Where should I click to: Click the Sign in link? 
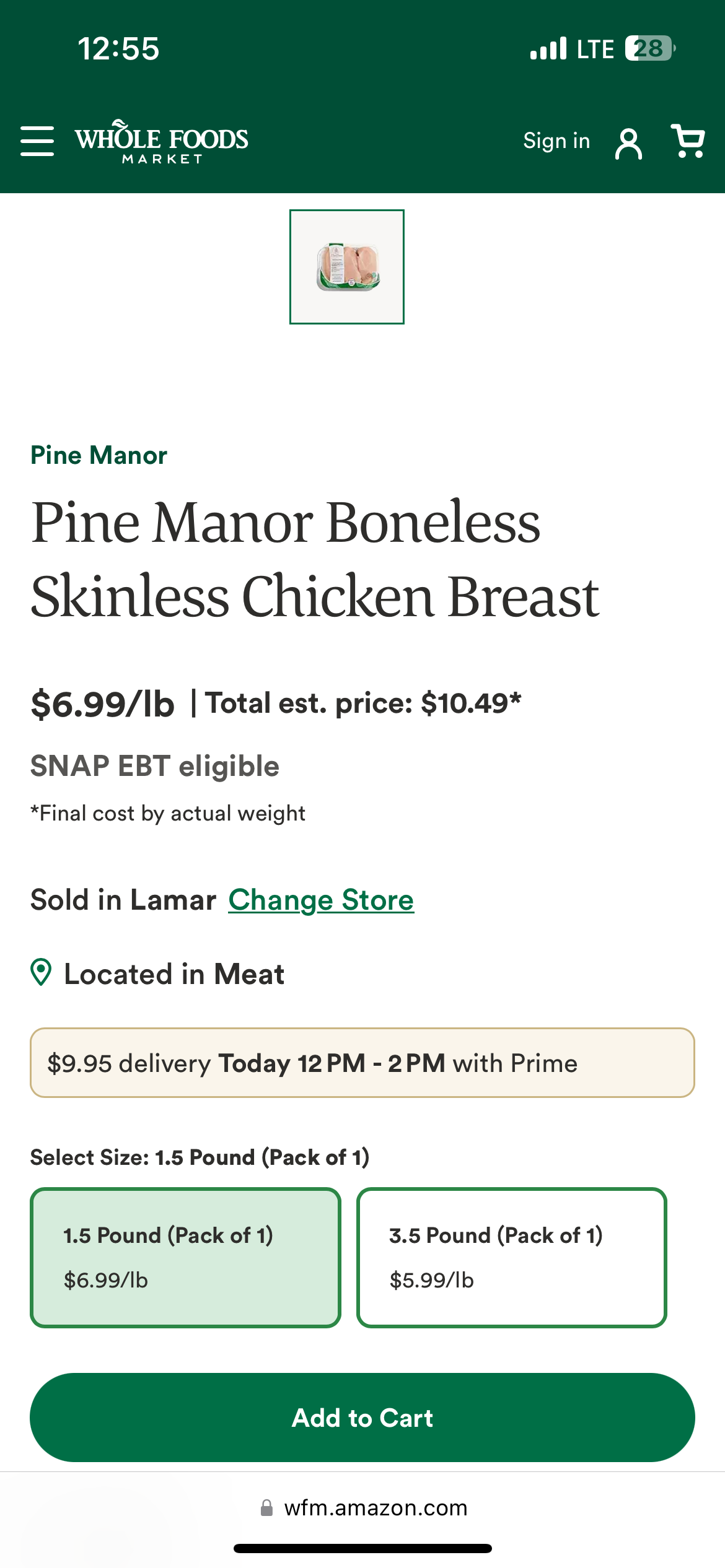pos(556,141)
